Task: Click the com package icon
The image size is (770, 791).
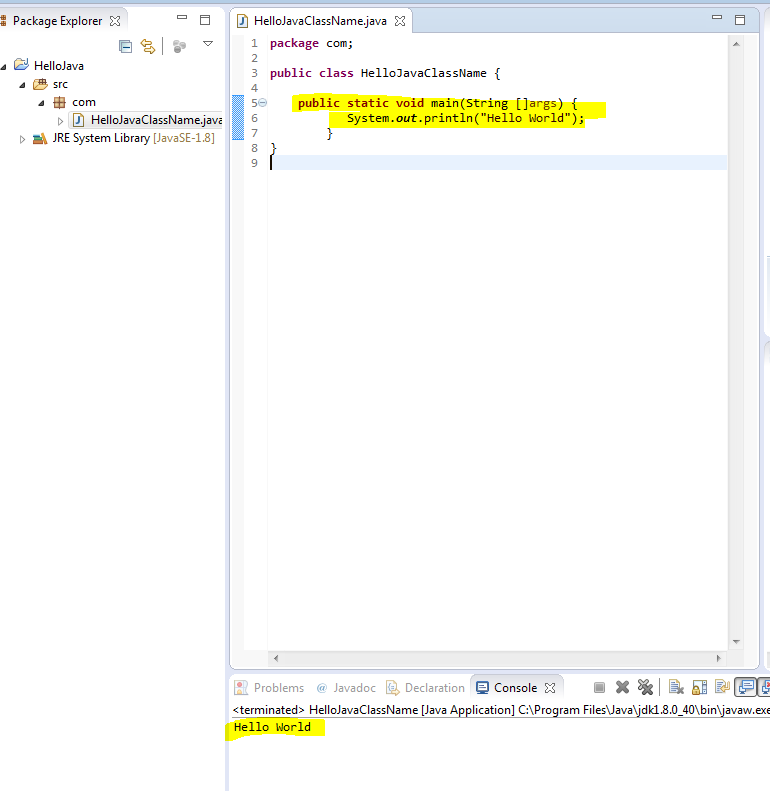Action: 60,102
